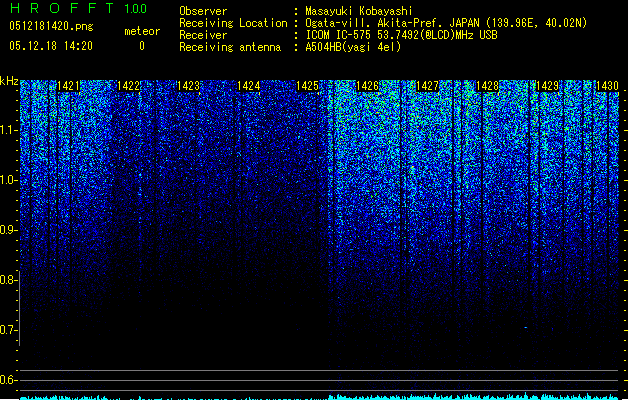Click the Receiving antenna label
This screenshot has width=629, height=400.
(230, 47)
